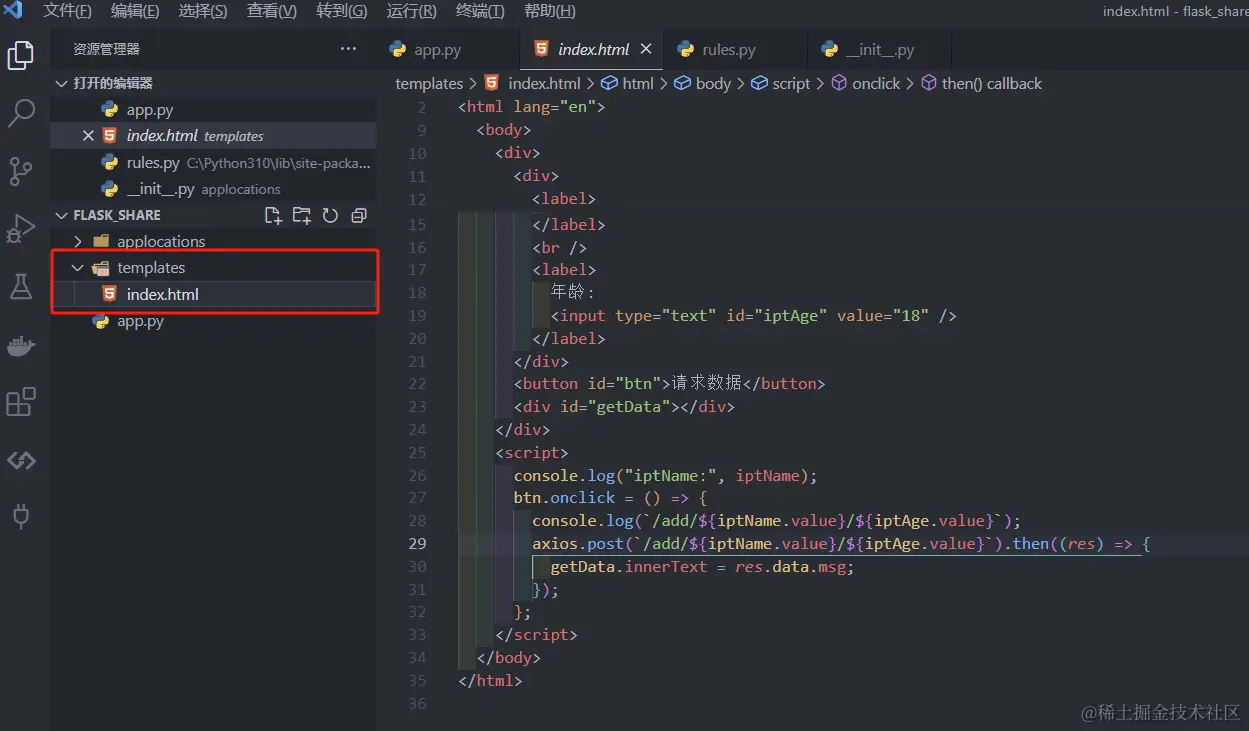Open the Source Control view
Screen dimensions: 1249x731
tap(21, 171)
